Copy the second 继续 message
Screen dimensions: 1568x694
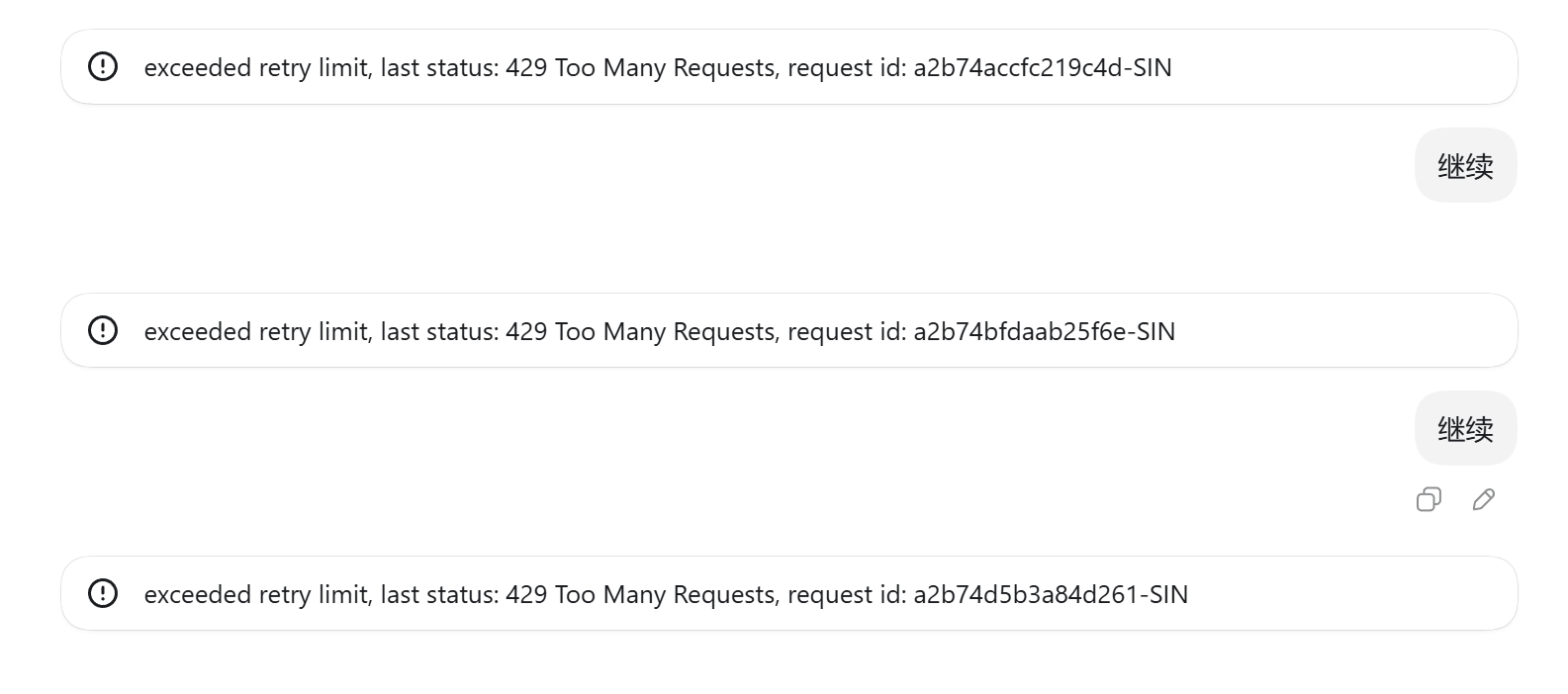click(1429, 499)
